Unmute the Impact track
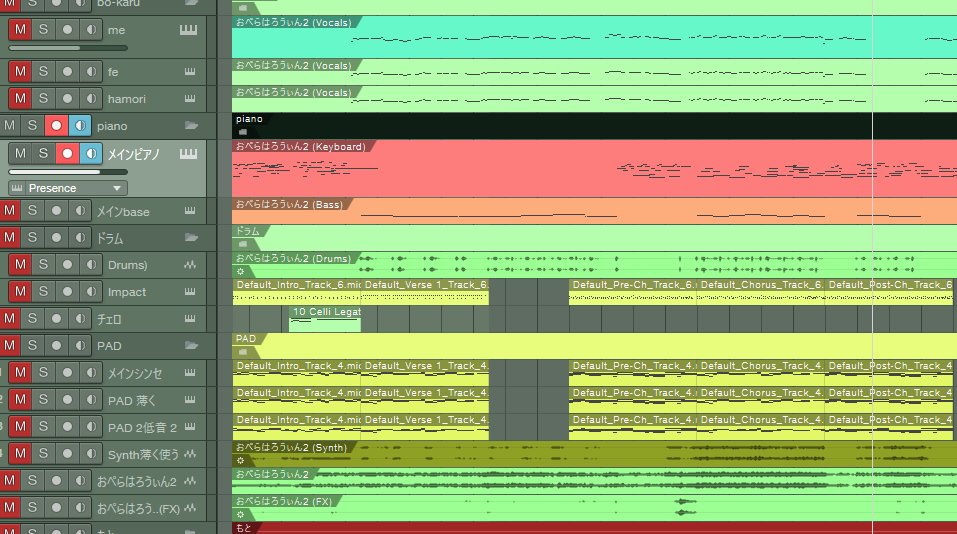The height and width of the screenshot is (534, 957). [20, 291]
